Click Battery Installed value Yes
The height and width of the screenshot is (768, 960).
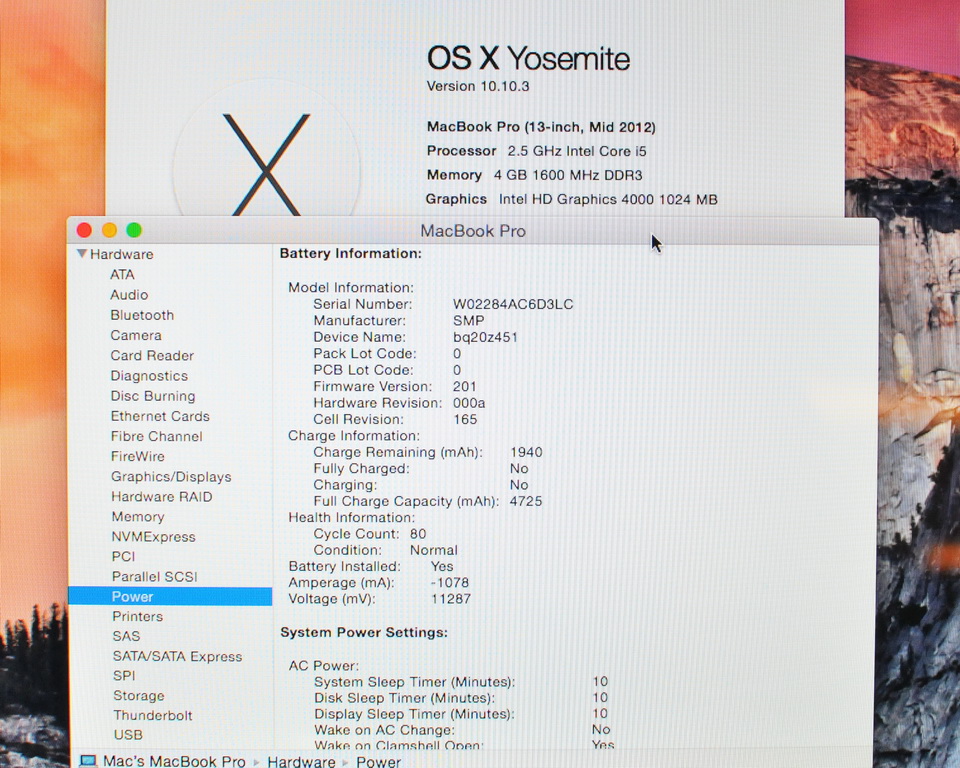442,567
